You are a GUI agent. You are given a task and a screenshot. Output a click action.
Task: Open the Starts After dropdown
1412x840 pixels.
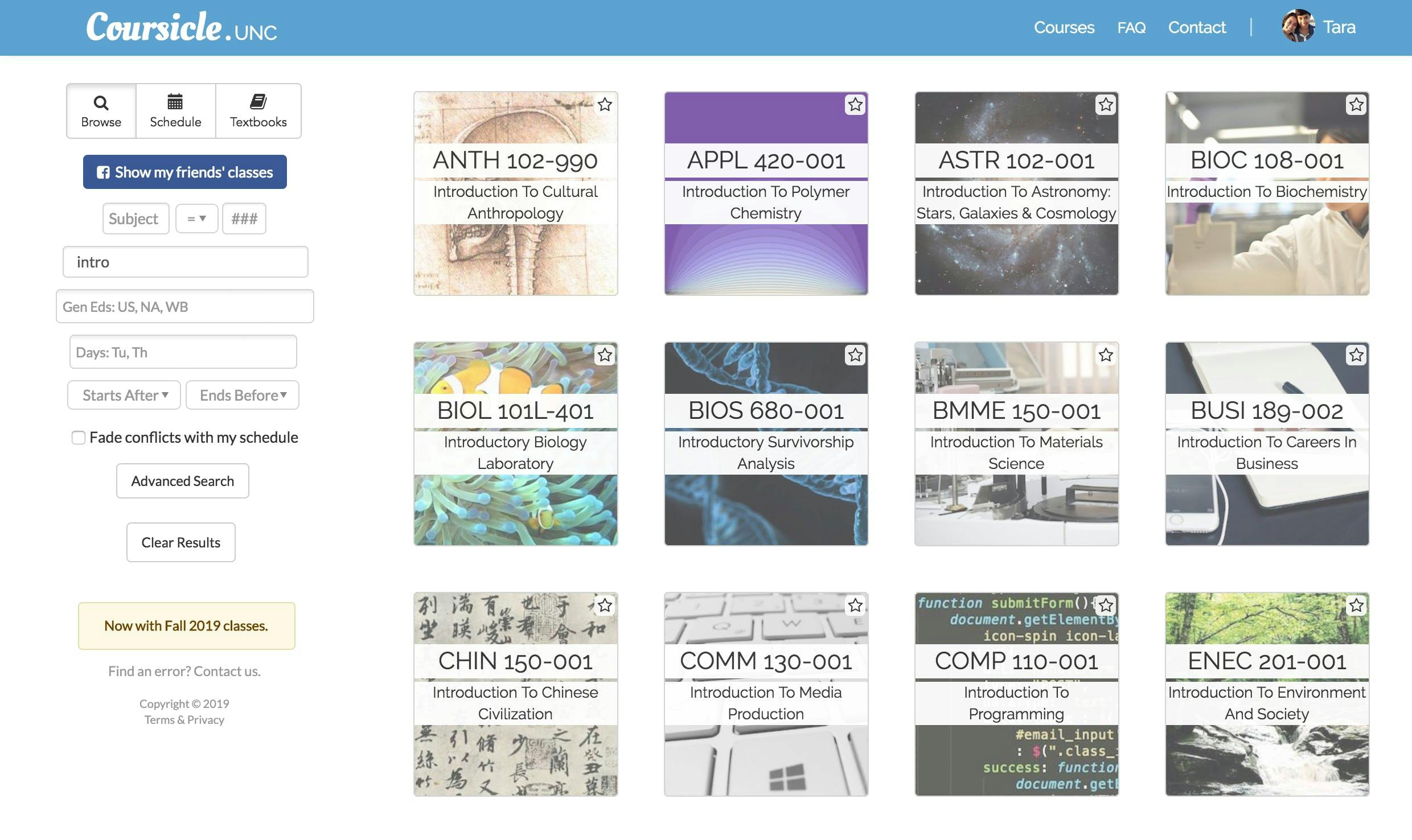[124, 395]
